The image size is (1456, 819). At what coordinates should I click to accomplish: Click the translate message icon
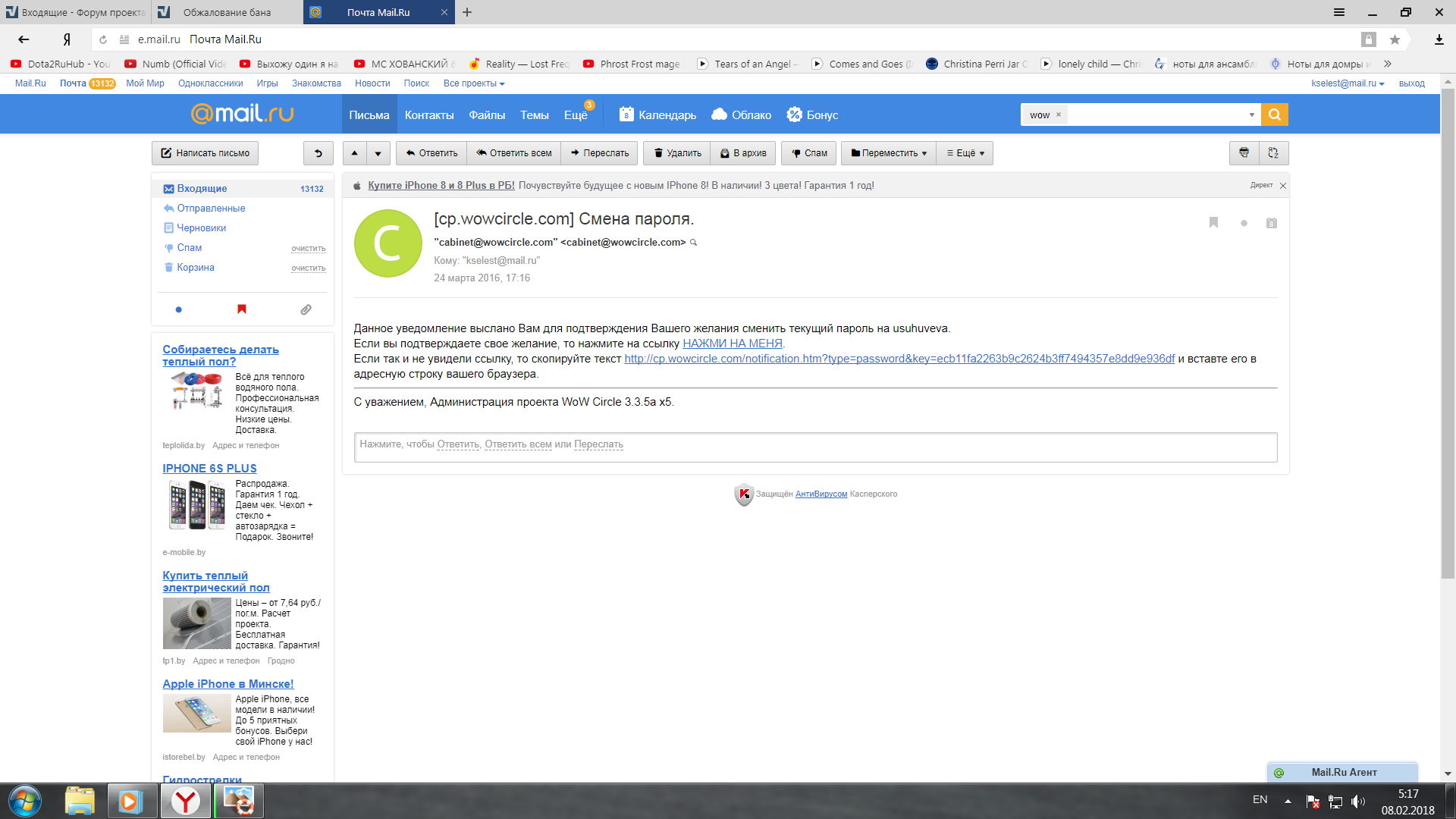[x=1273, y=153]
